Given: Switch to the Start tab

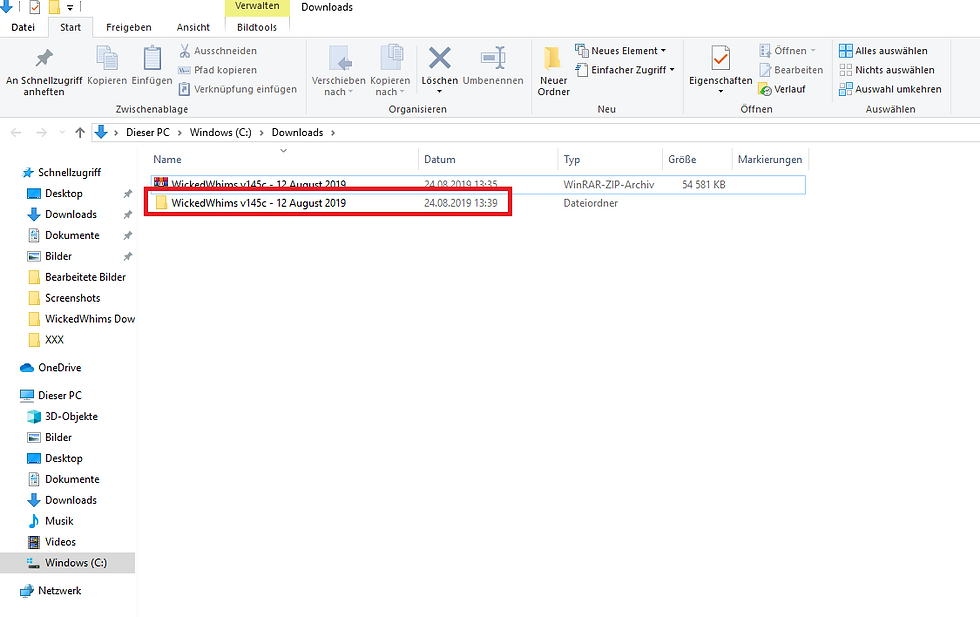Looking at the screenshot, I should 71,28.
